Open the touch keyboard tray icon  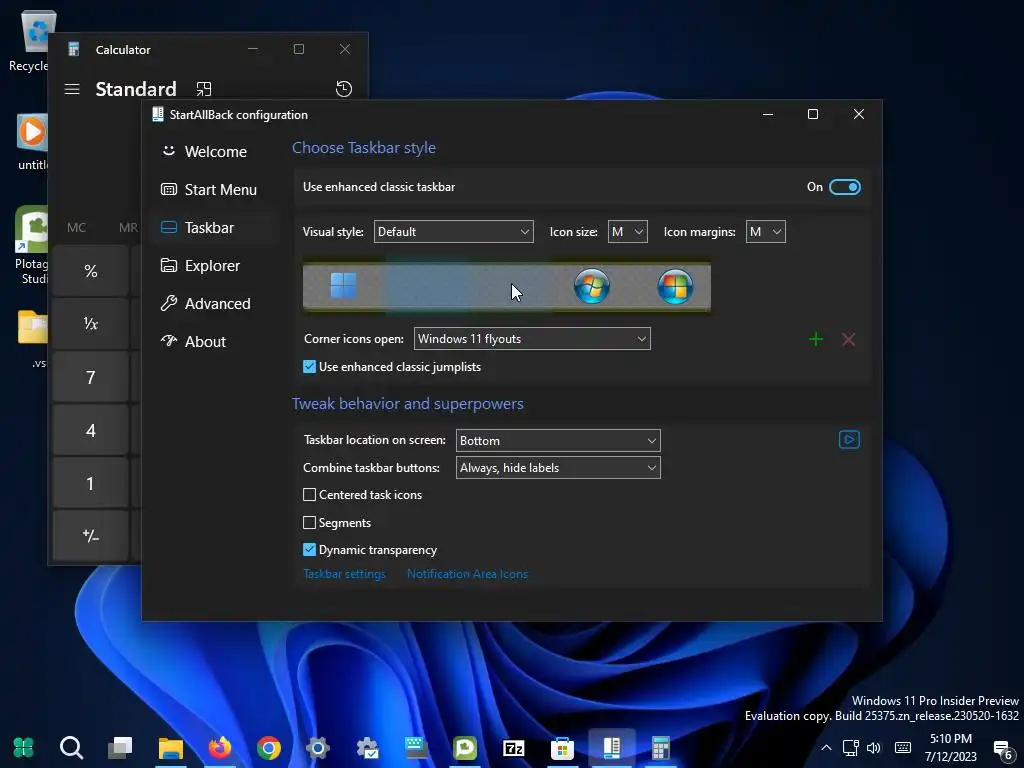point(903,748)
